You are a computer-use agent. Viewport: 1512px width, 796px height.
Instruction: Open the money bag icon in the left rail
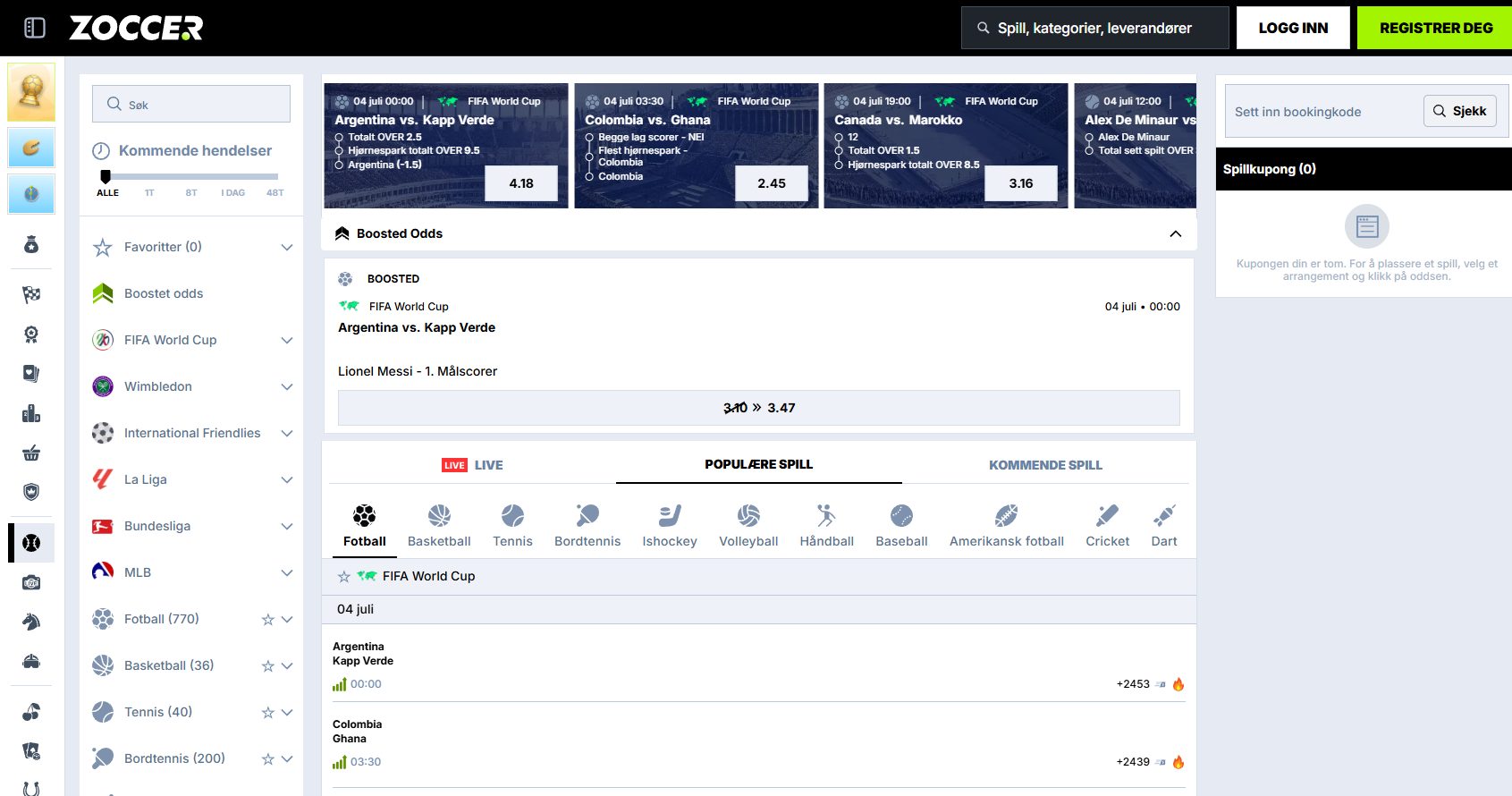(x=31, y=244)
